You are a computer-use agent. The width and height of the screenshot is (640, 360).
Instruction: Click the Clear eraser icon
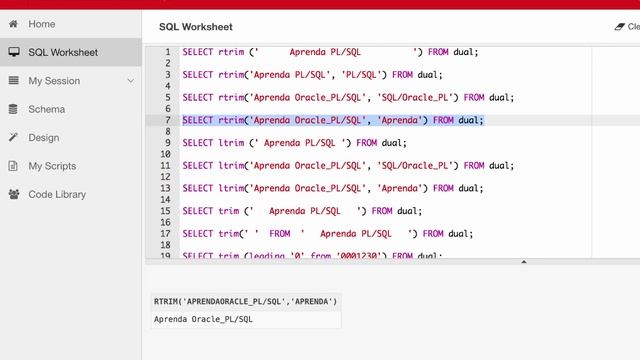tap(620, 27)
